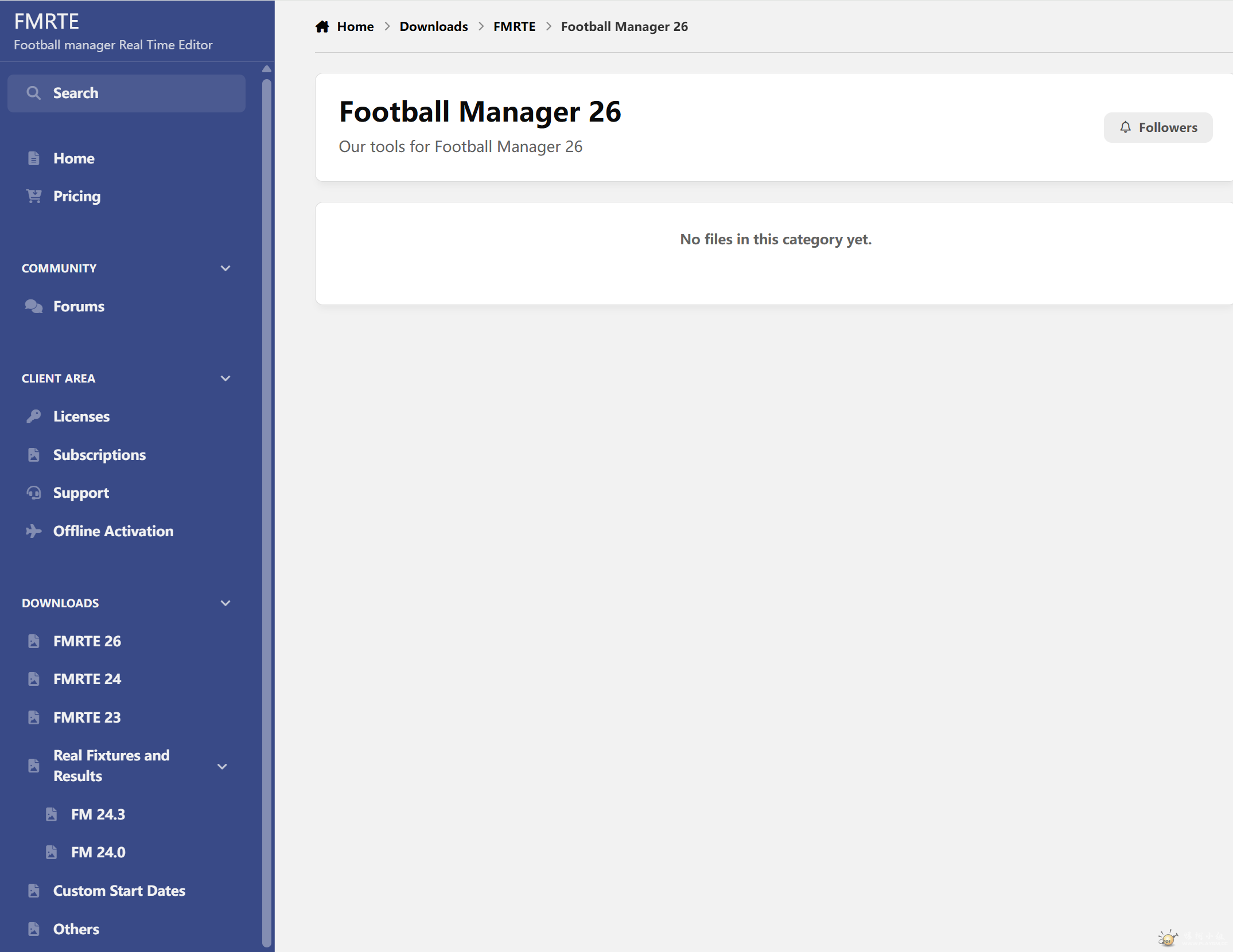This screenshot has width=1233, height=952.
Task: Open the FMRTE 24 downloads menu item
Action: pyautogui.click(x=87, y=679)
